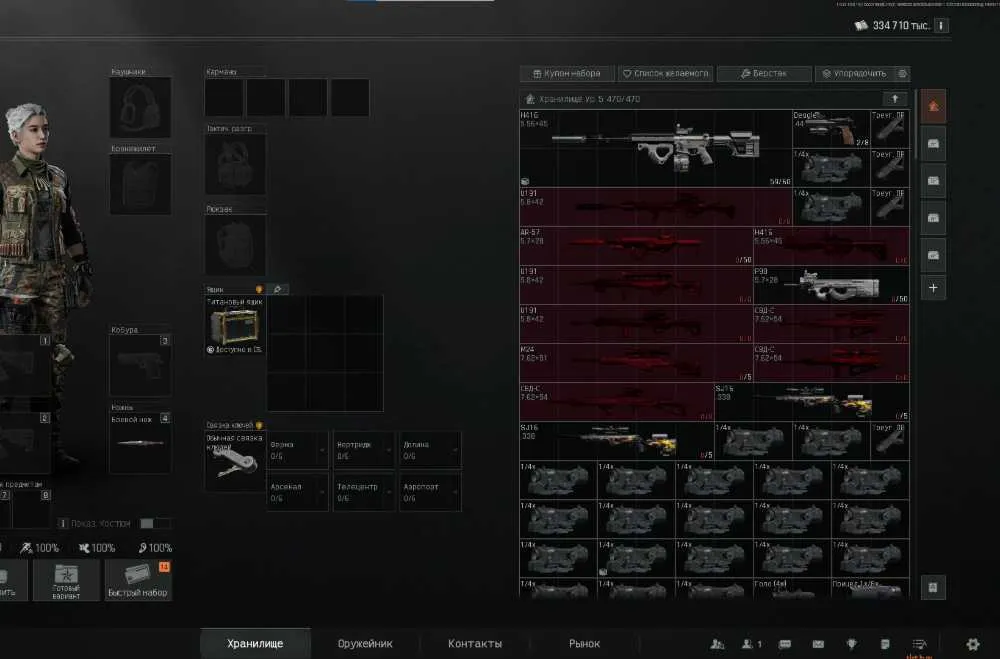This screenshot has height=659, width=1000.
Task: Switch to the Оружейник tab
Action: (365, 644)
